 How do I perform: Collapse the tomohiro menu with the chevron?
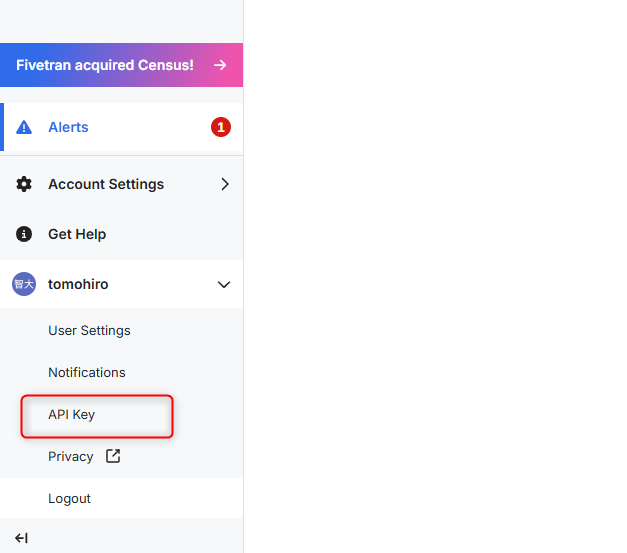(x=224, y=285)
